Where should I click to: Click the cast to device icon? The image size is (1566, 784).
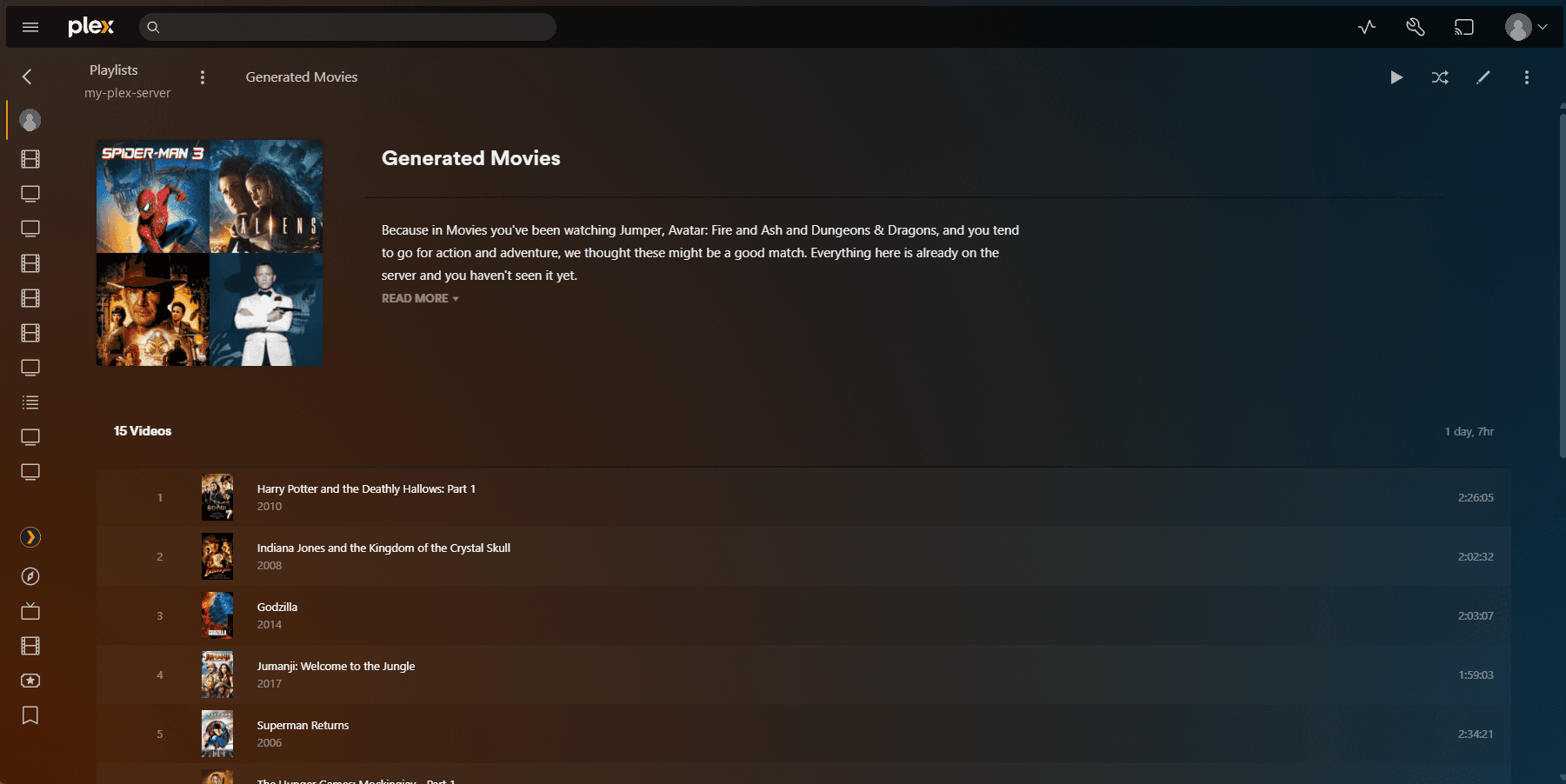click(1464, 27)
